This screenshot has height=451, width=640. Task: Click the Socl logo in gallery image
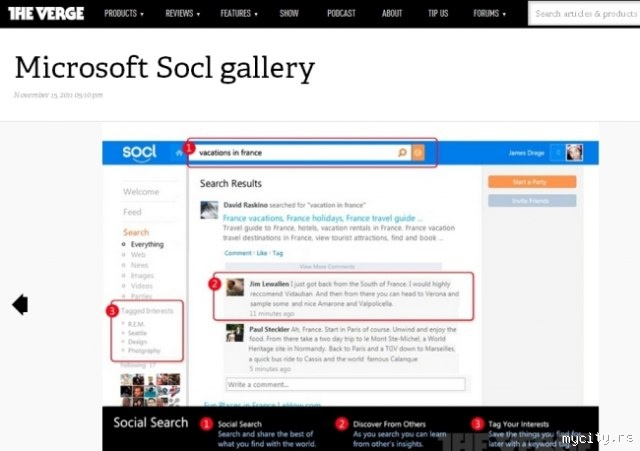click(139, 153)
